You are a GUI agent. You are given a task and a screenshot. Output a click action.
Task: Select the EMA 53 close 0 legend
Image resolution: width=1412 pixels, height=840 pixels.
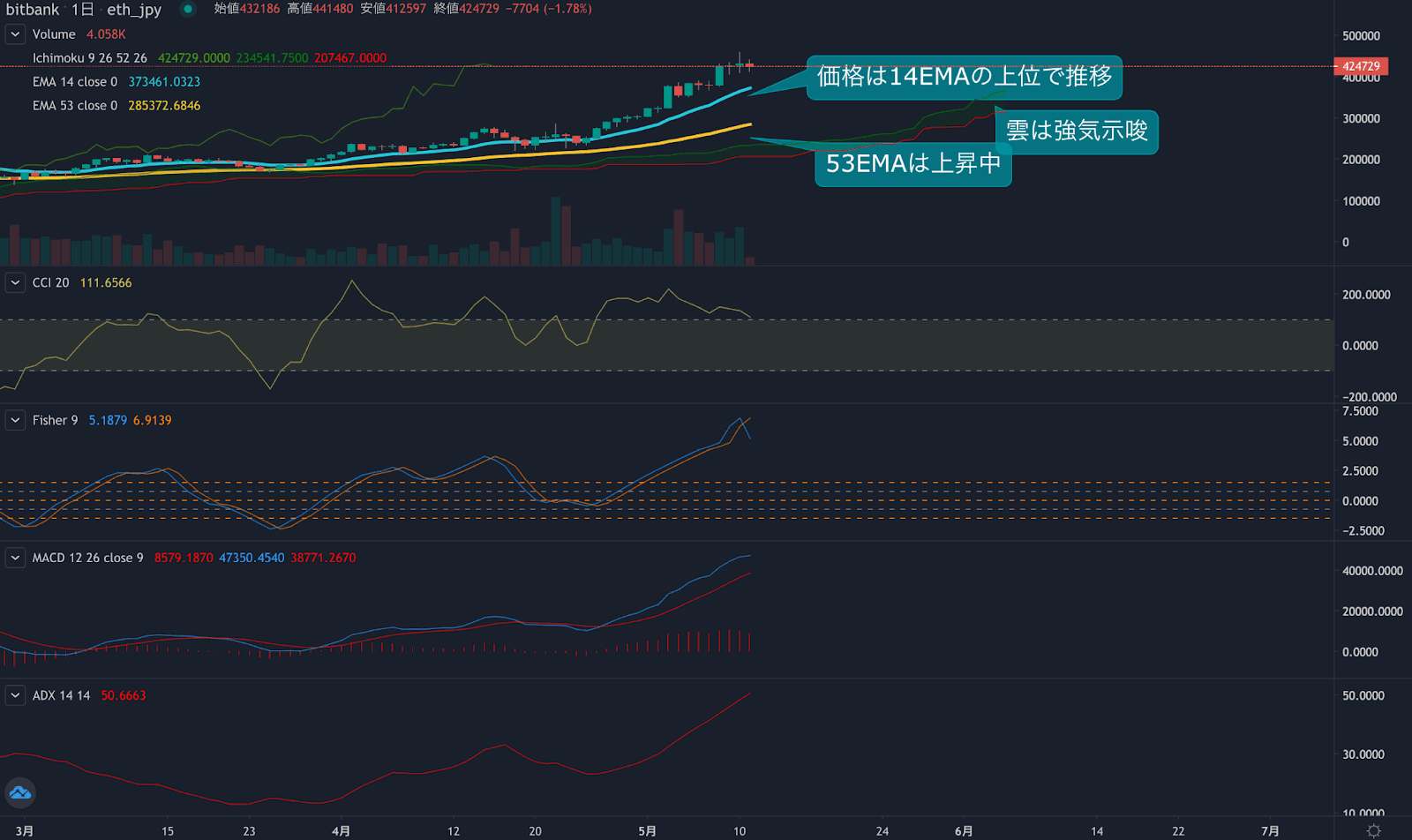click(x=75, y=106)
